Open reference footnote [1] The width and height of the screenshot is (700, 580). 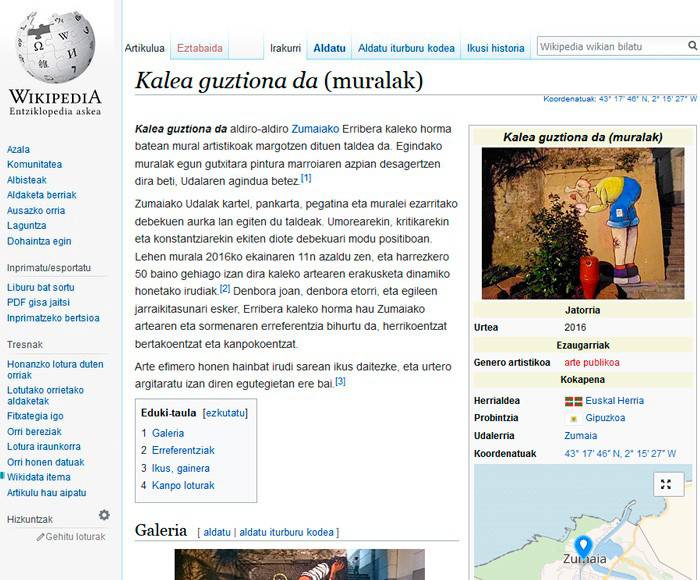pos(306,178)
